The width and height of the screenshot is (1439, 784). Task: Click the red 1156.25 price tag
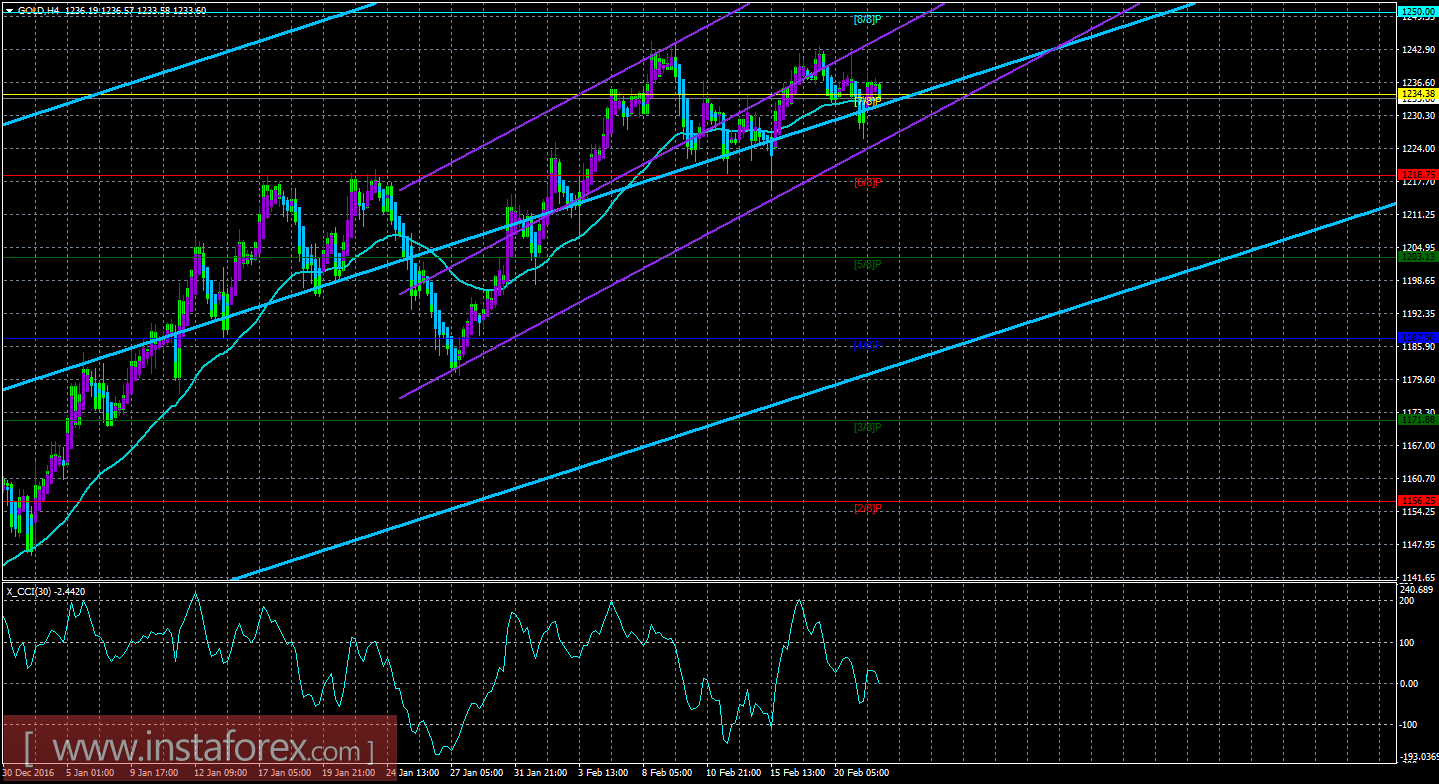(x=1417, y=501)
